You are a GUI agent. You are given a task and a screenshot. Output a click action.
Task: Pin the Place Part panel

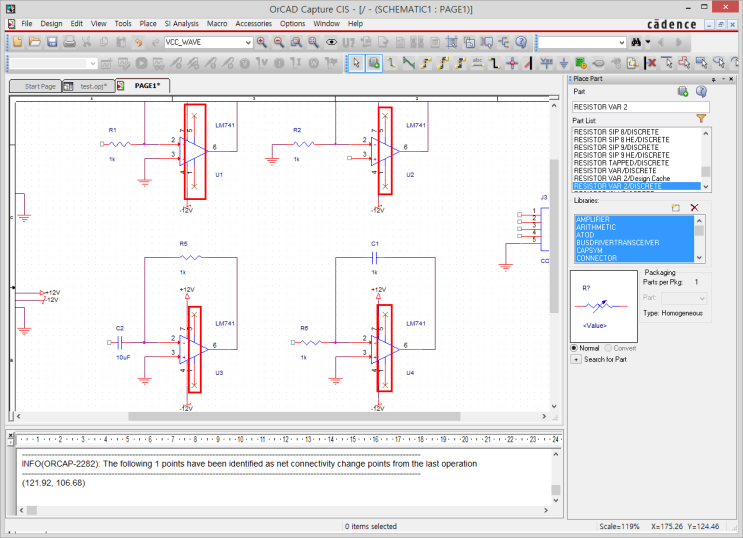(714, 79)
